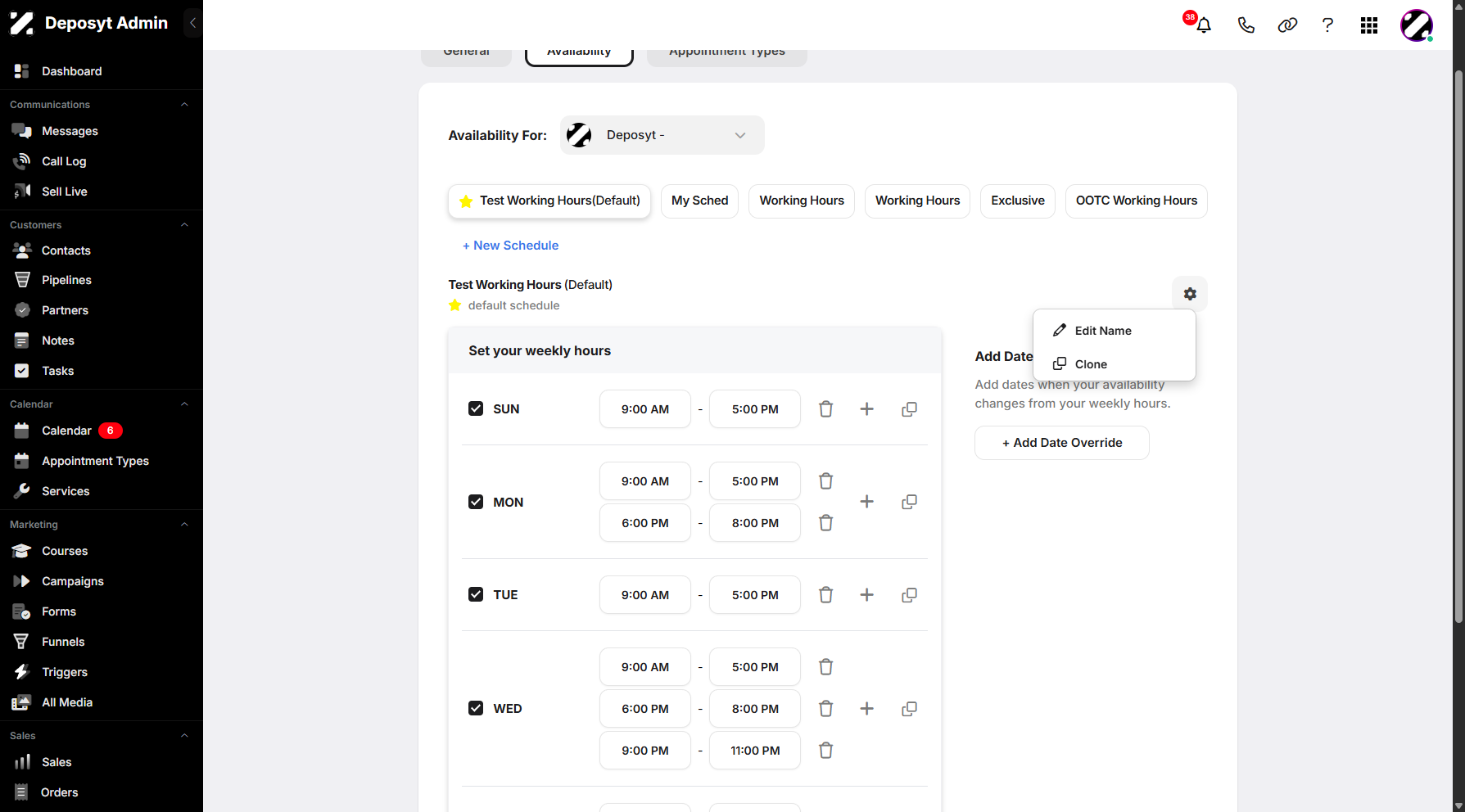Open Messages in the sidebar

(70, 131)
